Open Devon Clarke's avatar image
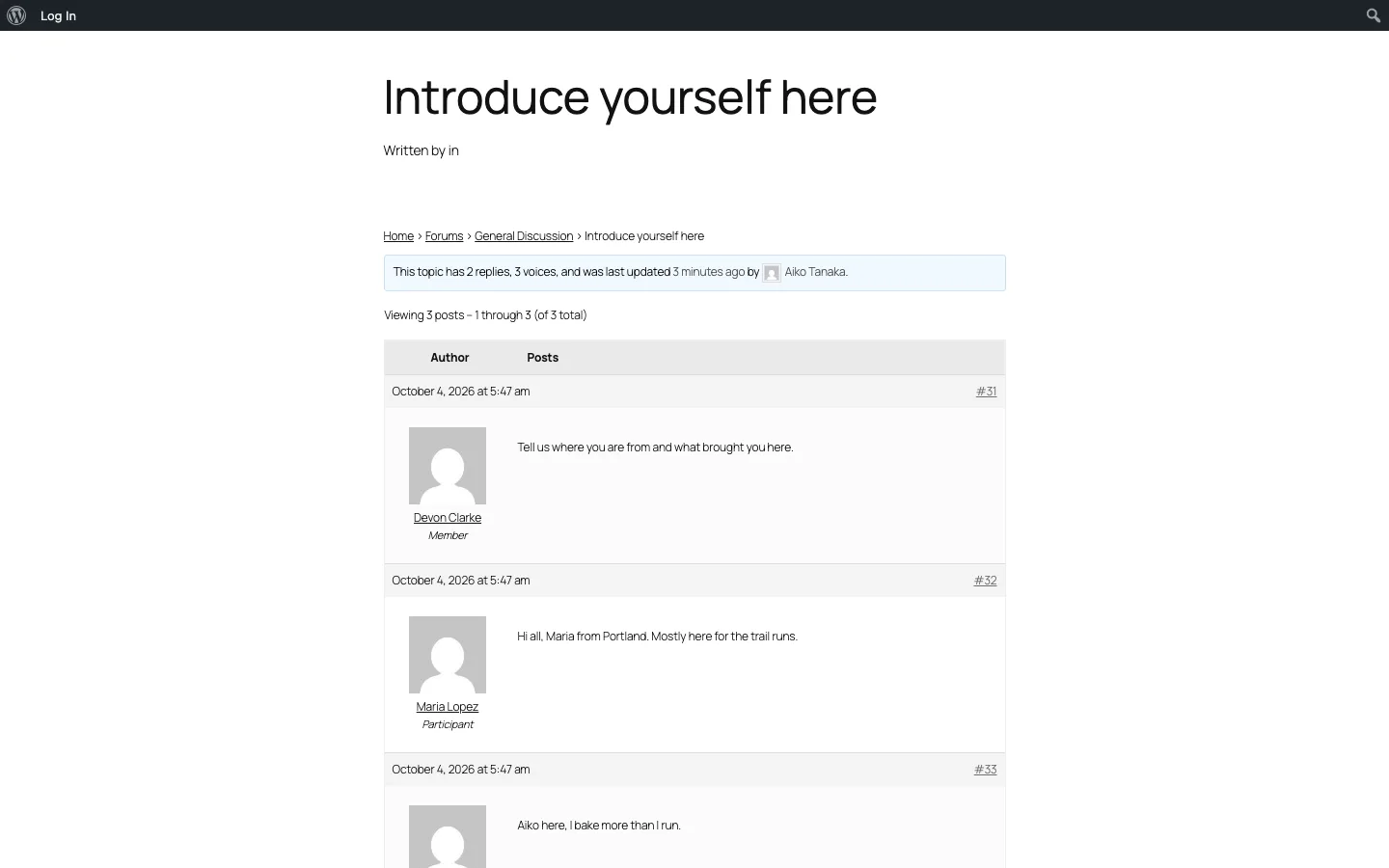This screenshot has height=868, width=1389. (x=448, y=466)
